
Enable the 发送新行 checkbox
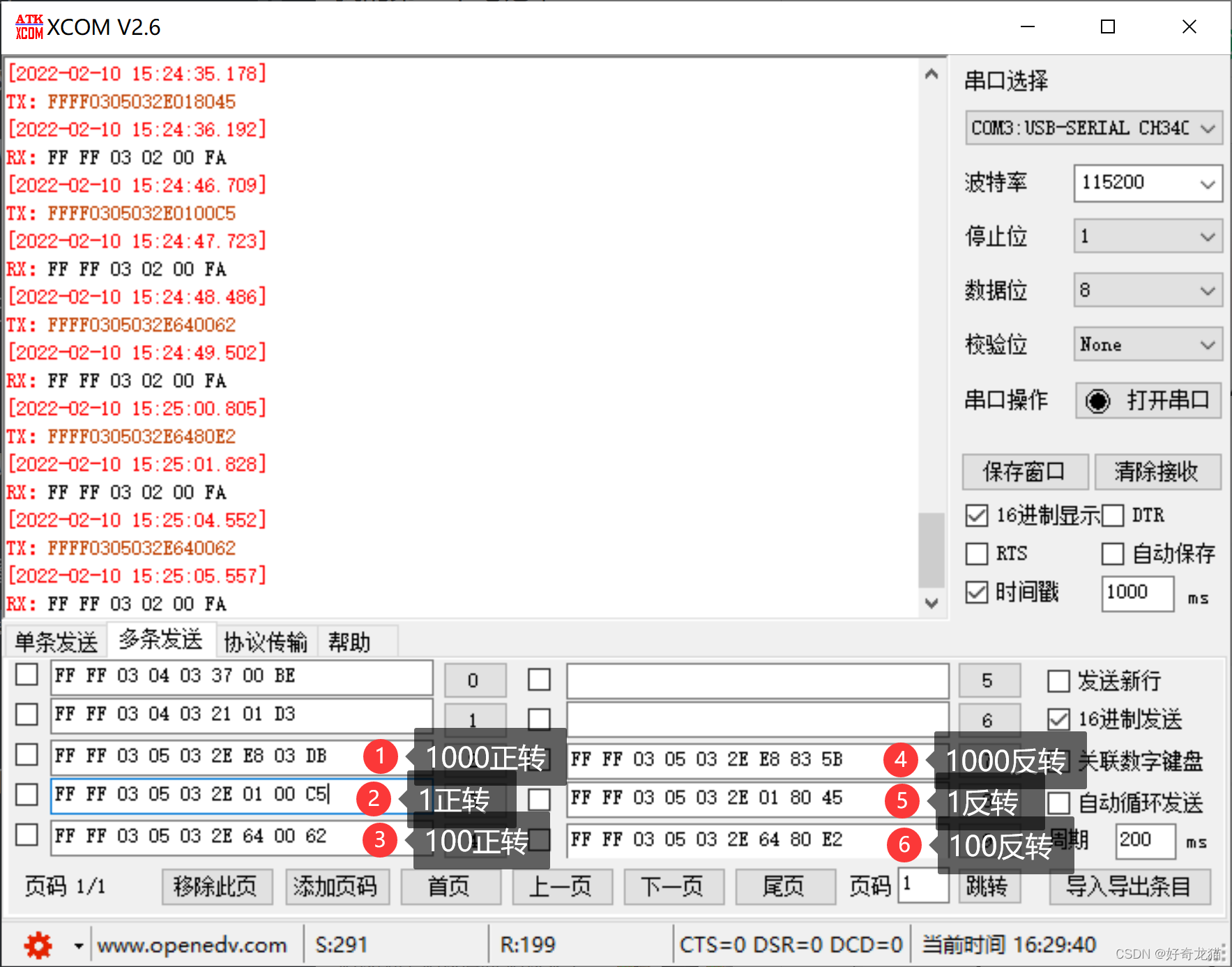pos(1058,681)
